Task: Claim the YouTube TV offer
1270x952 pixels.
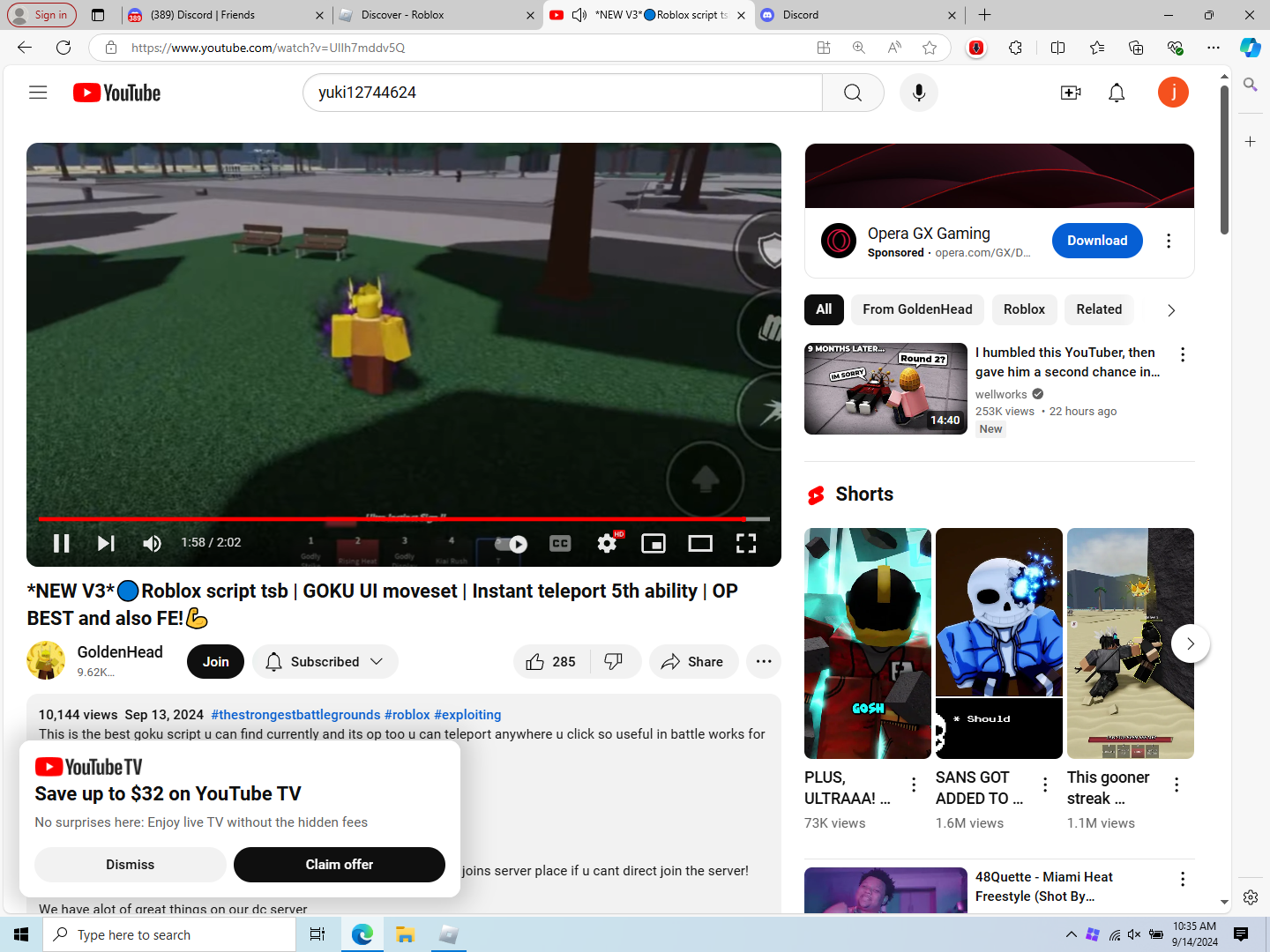Action: [340, 865]
